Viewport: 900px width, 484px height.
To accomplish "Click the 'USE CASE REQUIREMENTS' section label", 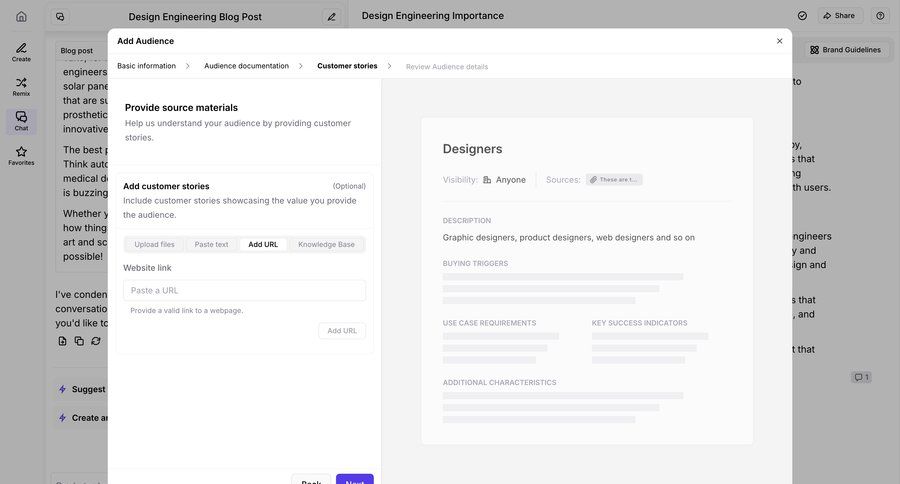I will pos(489,323).
